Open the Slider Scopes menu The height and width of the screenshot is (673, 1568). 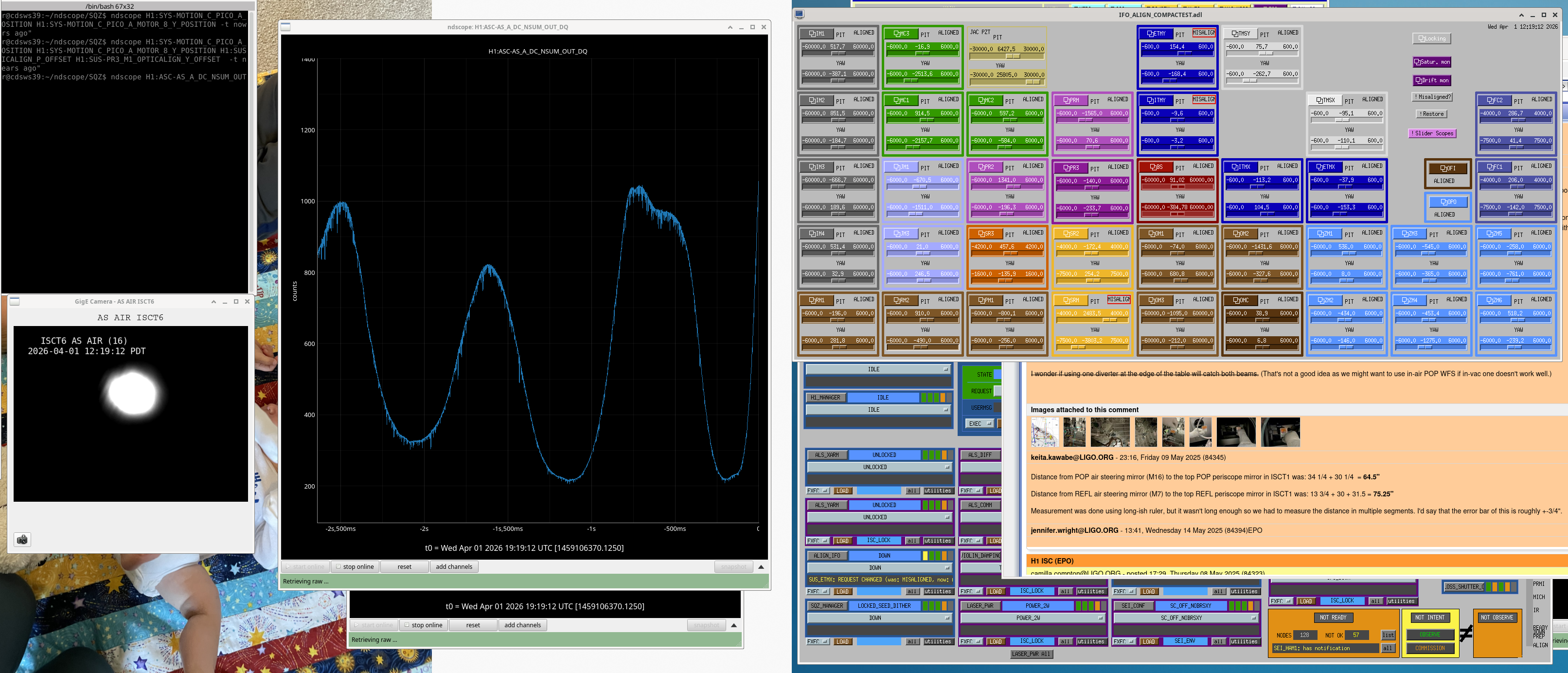1433,133
